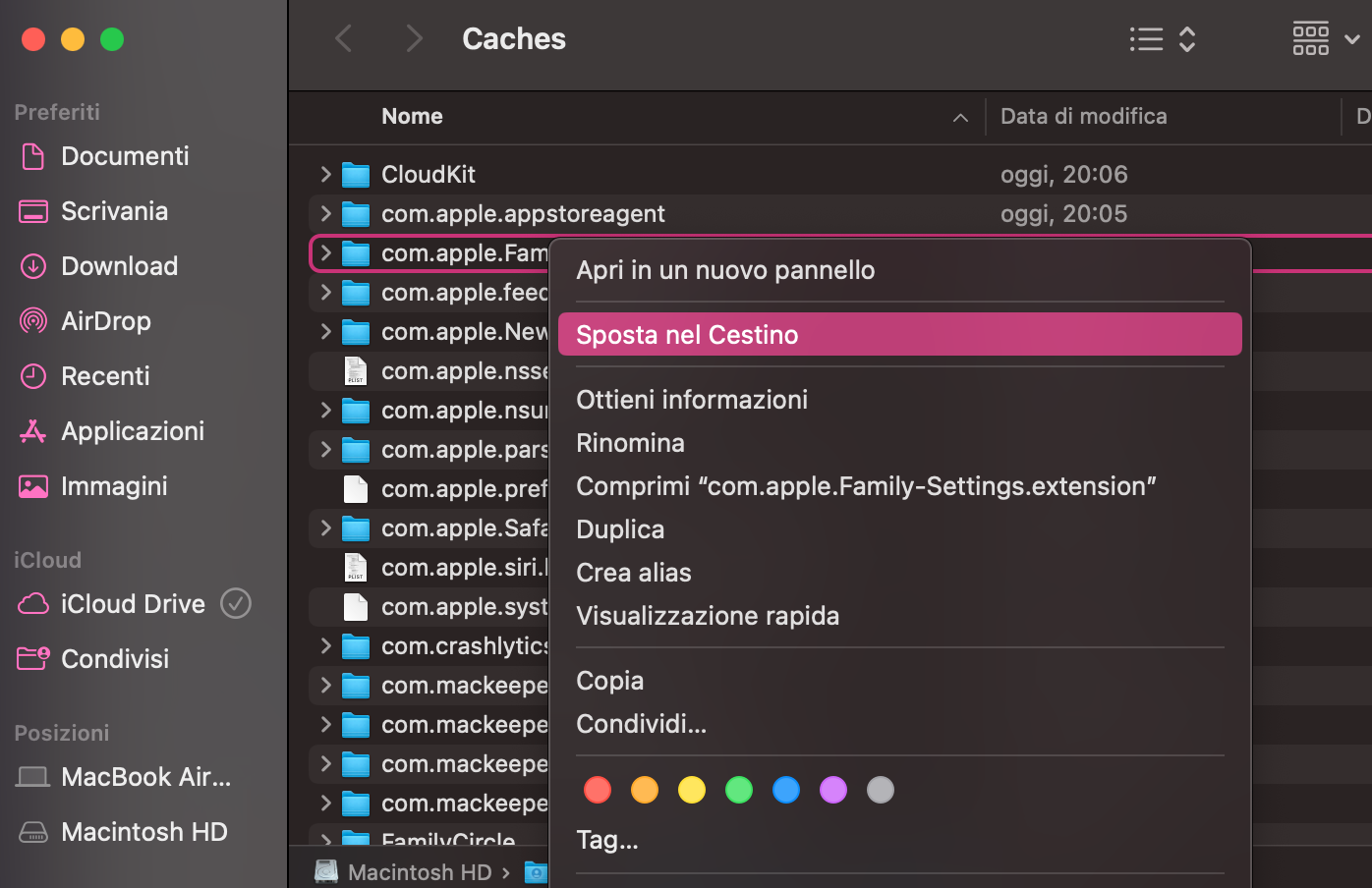Toggle the group-by view control
This screenshot has width=1372, height=888.
pyautogui.click(x=1311, y=38)
